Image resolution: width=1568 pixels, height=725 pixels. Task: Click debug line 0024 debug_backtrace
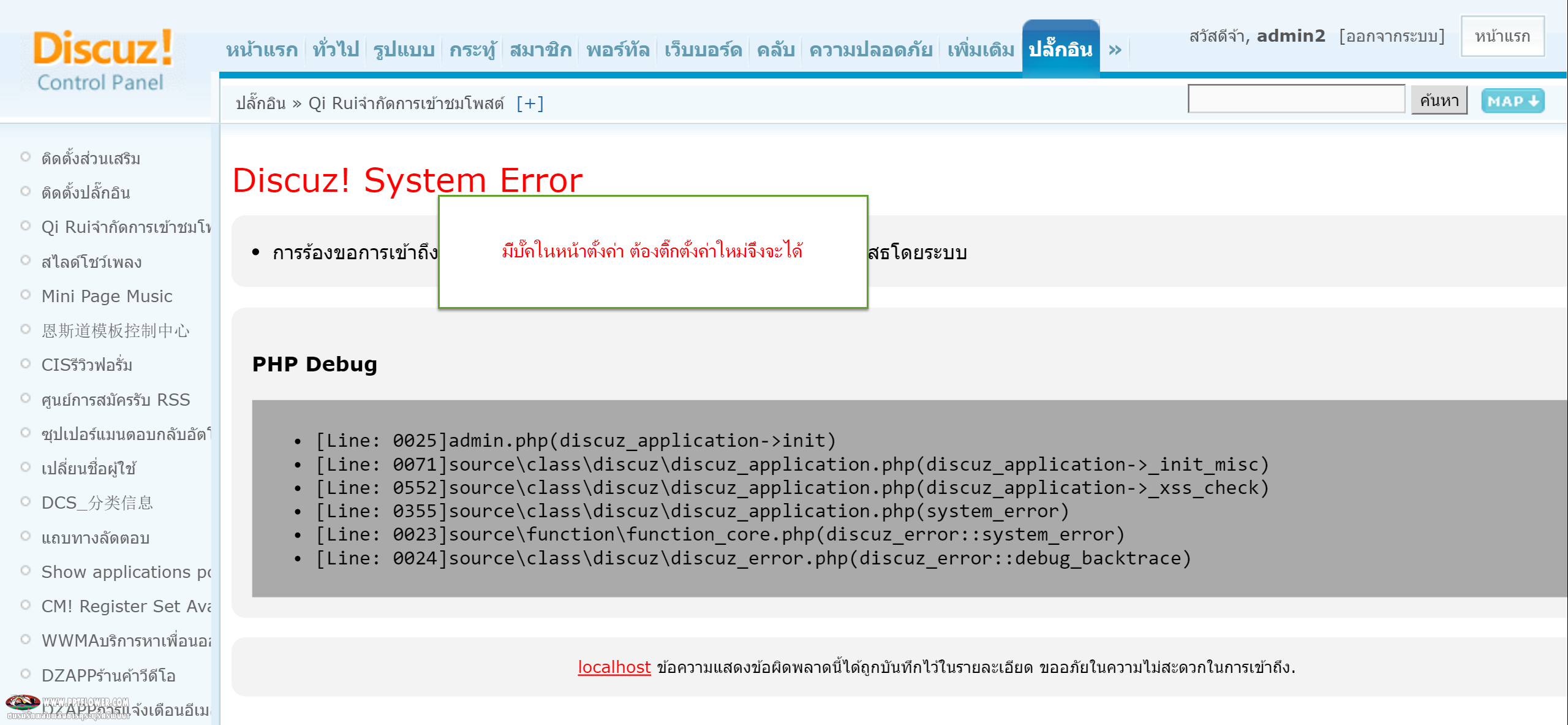753,558
